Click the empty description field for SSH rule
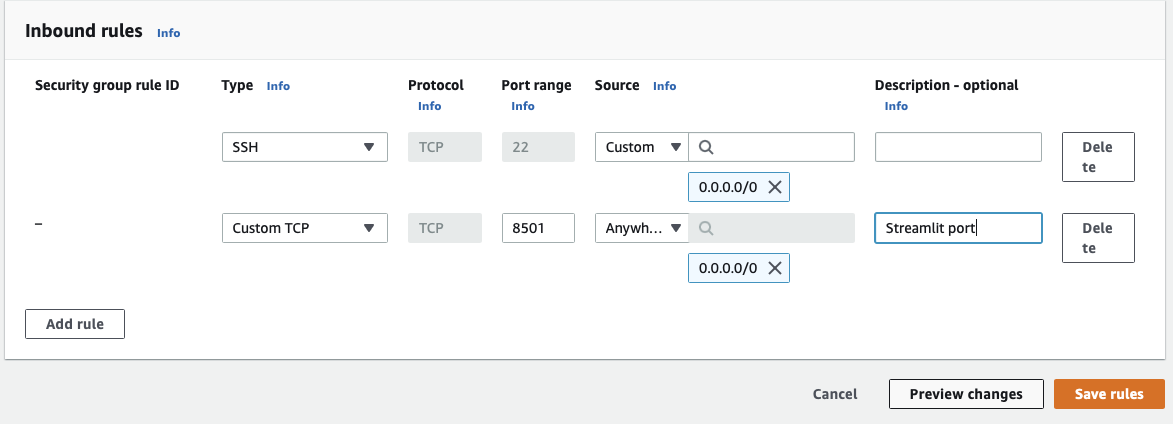The width and height of the screenshot is (1173, 424). click(958, 147)
